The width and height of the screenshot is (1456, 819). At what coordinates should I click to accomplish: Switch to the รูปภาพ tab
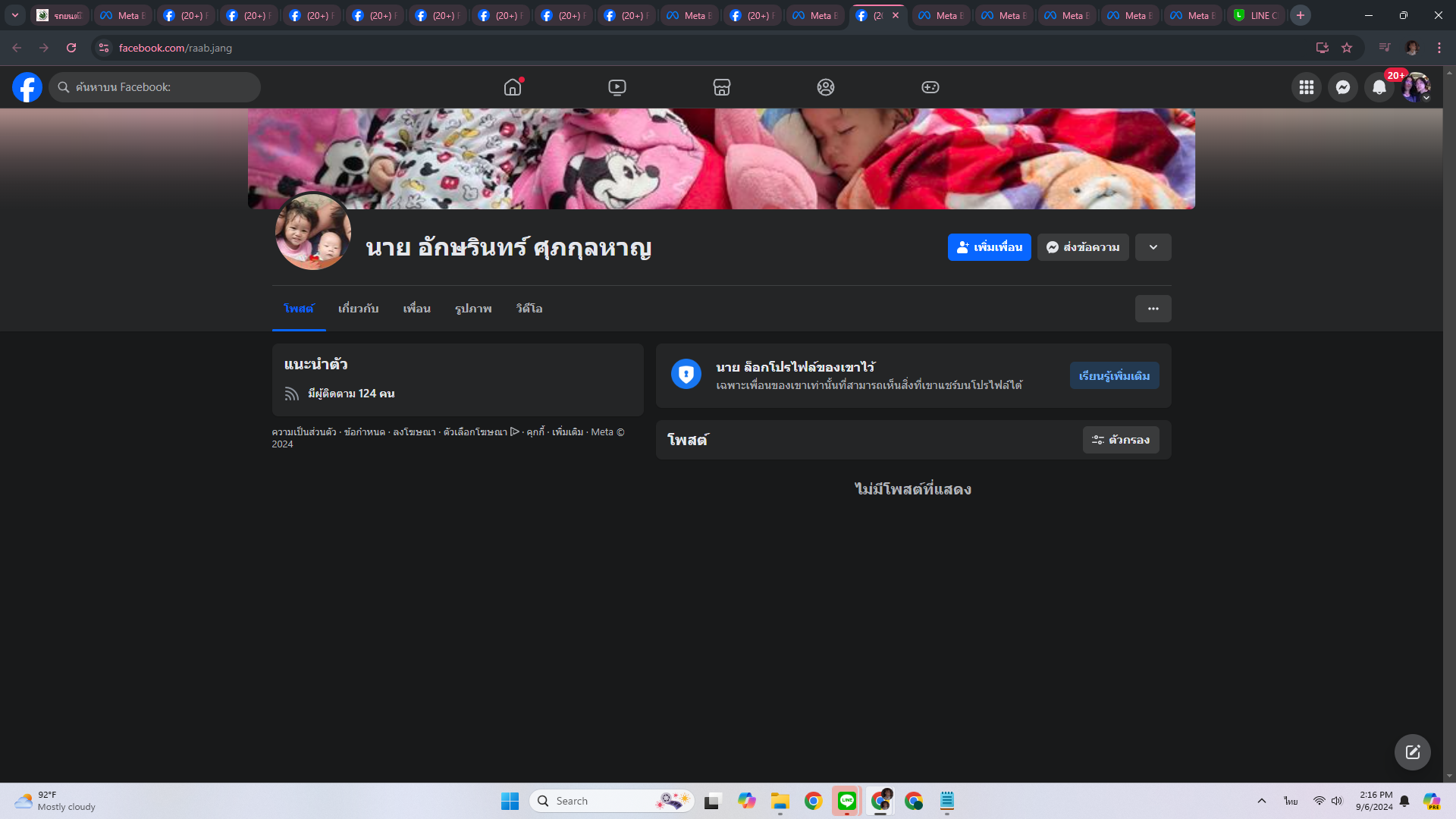472,309
